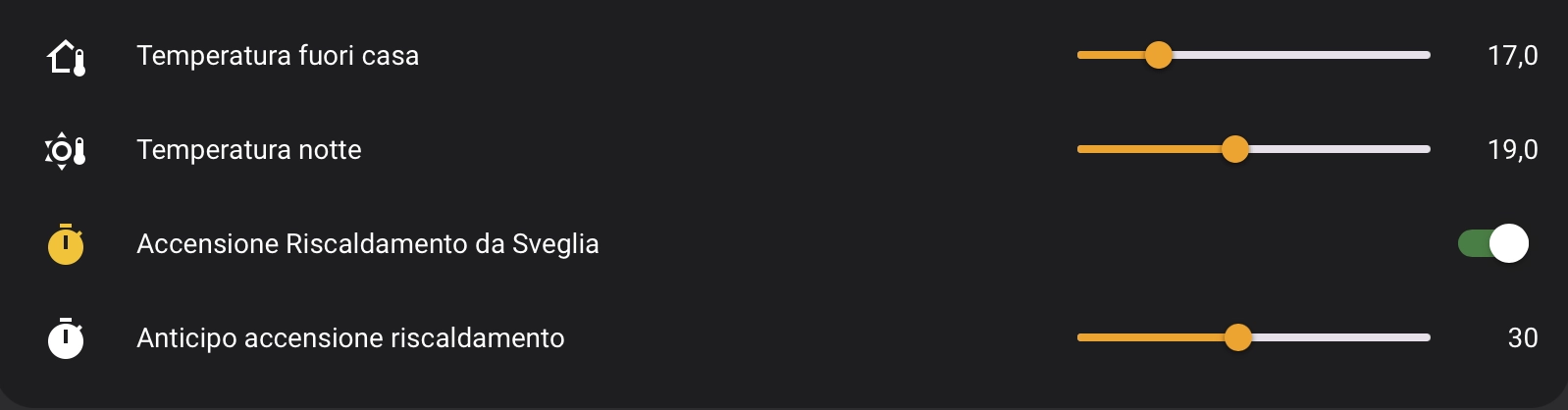The image size is (1568, 410).
Task: Click the Temperatura notte slider handle
Action: pyautogui.click(x=1235, y=149)
